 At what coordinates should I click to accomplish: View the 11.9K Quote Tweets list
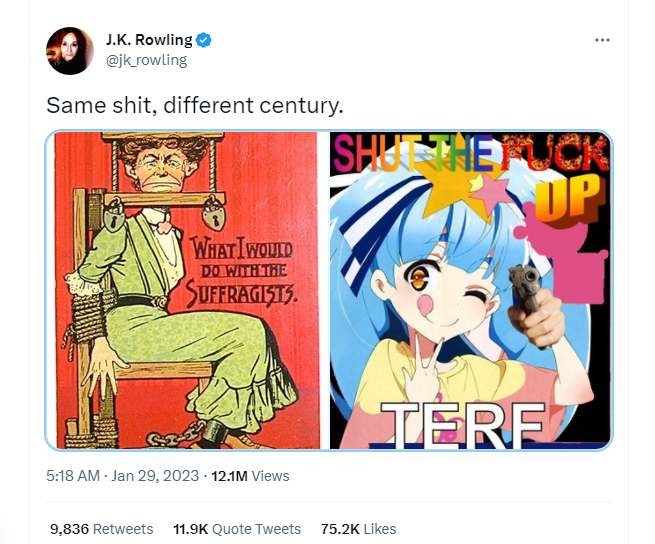[237, 529]
